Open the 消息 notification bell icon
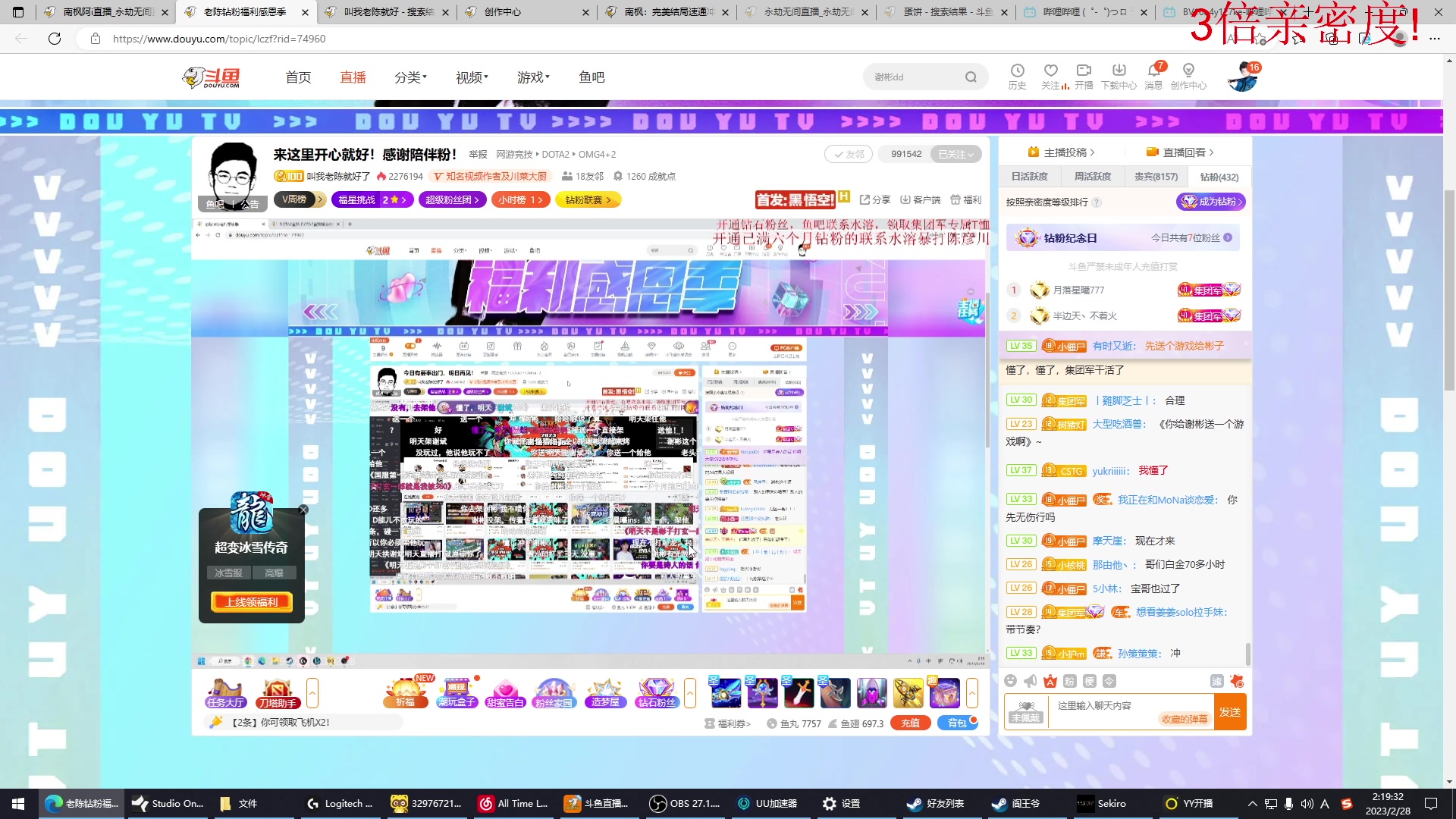The height and width of the screenshot is (819, 1456). point(1153,76)
